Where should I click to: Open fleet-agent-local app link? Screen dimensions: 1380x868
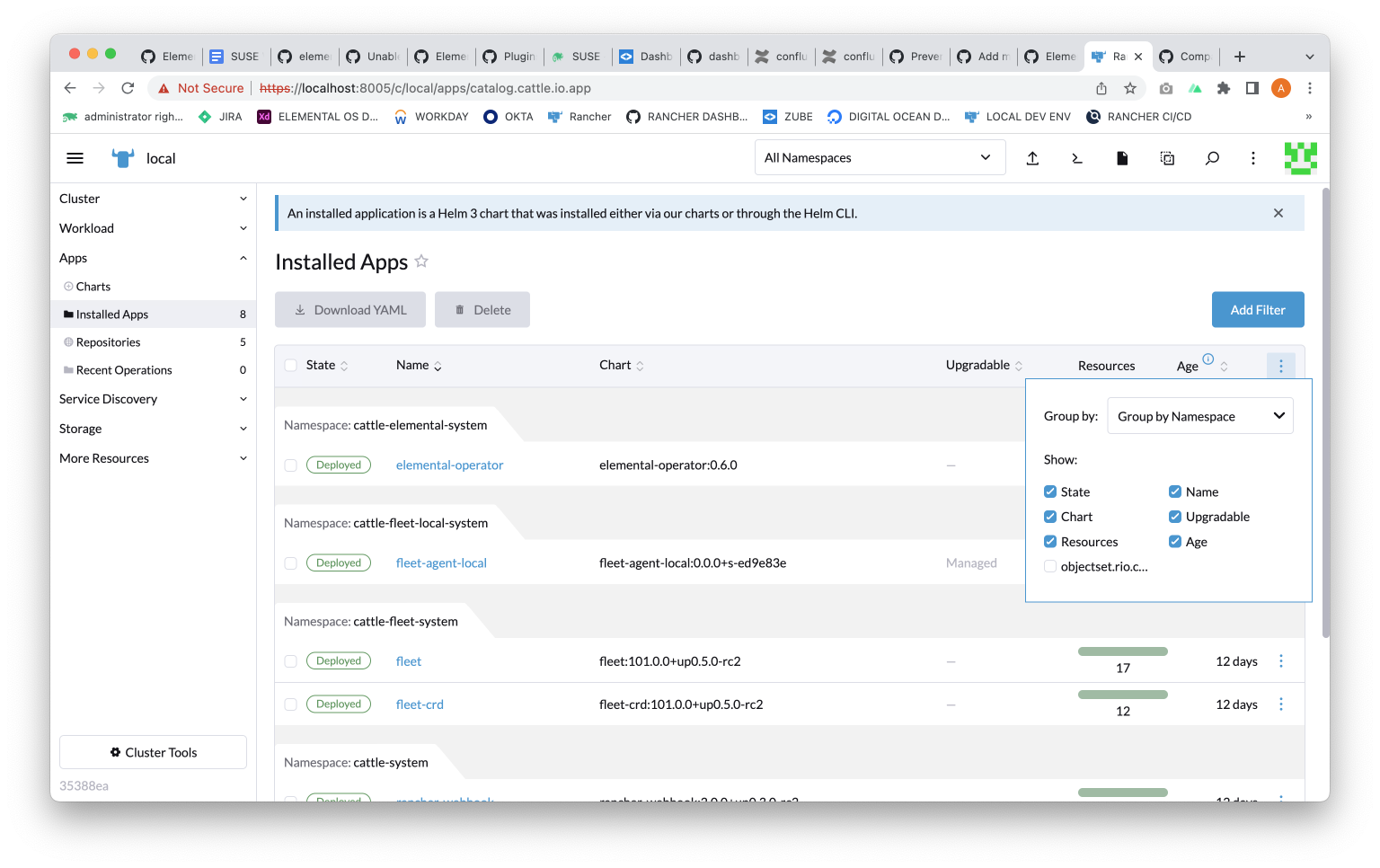coord(441,563)
